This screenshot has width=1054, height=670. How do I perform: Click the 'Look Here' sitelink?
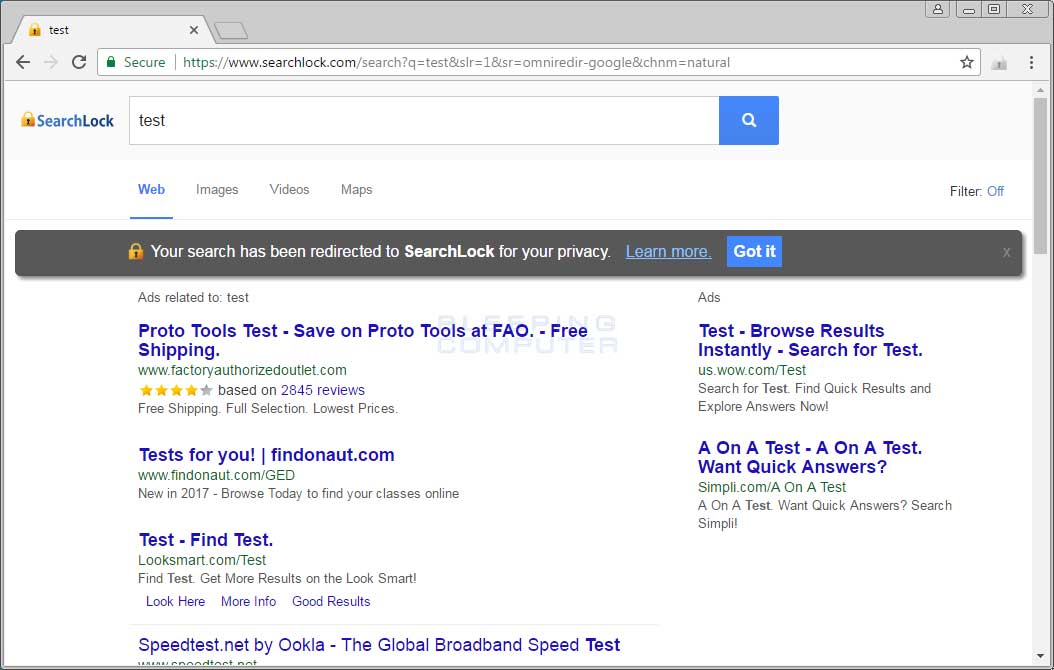click(175, 601)
